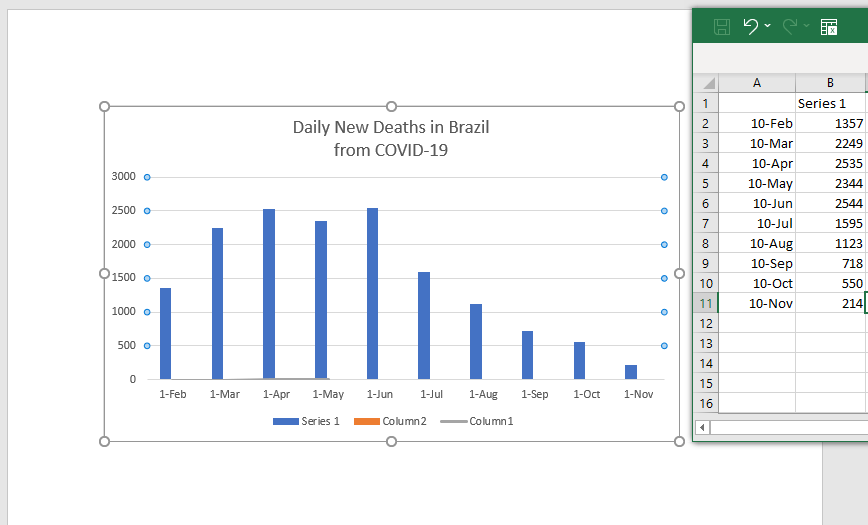Click the Select All corner triangle
This screenshot has width=868, height=525.
click(x=707, y=83)
